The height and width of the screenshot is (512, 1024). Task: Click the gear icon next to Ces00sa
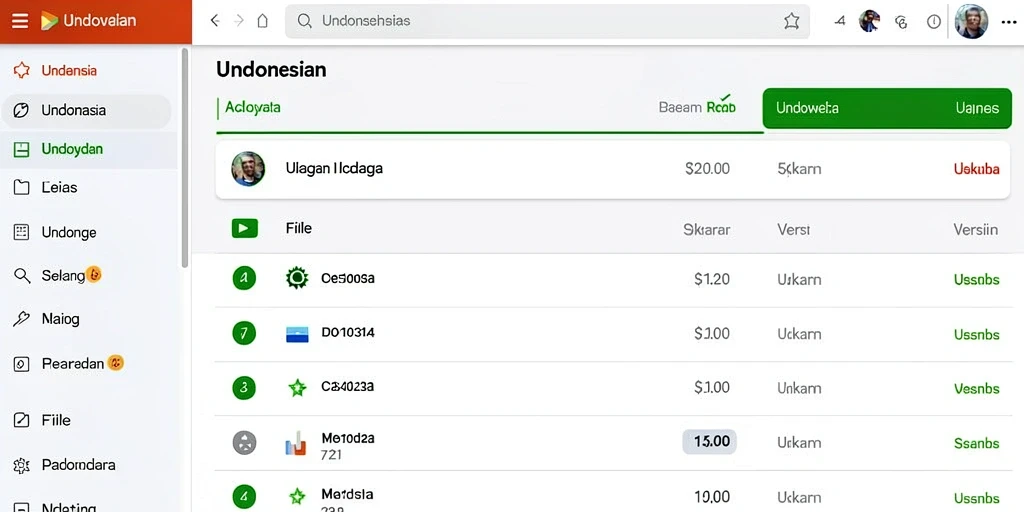coord(297,278)
